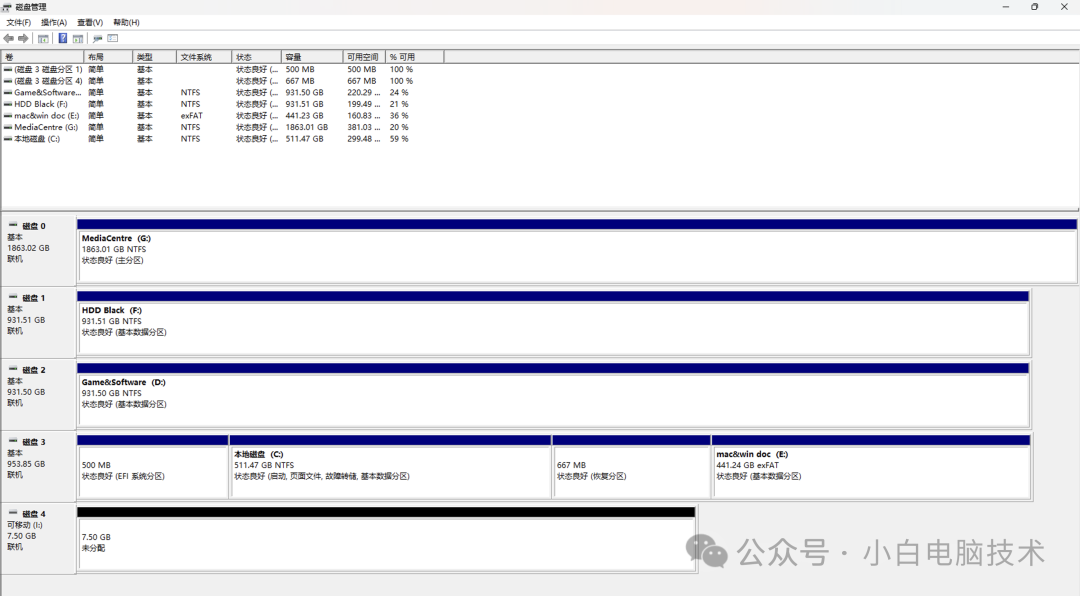Sort by the 布局 column header
The width and height of the screenshot is (1080, 596).
108,57
